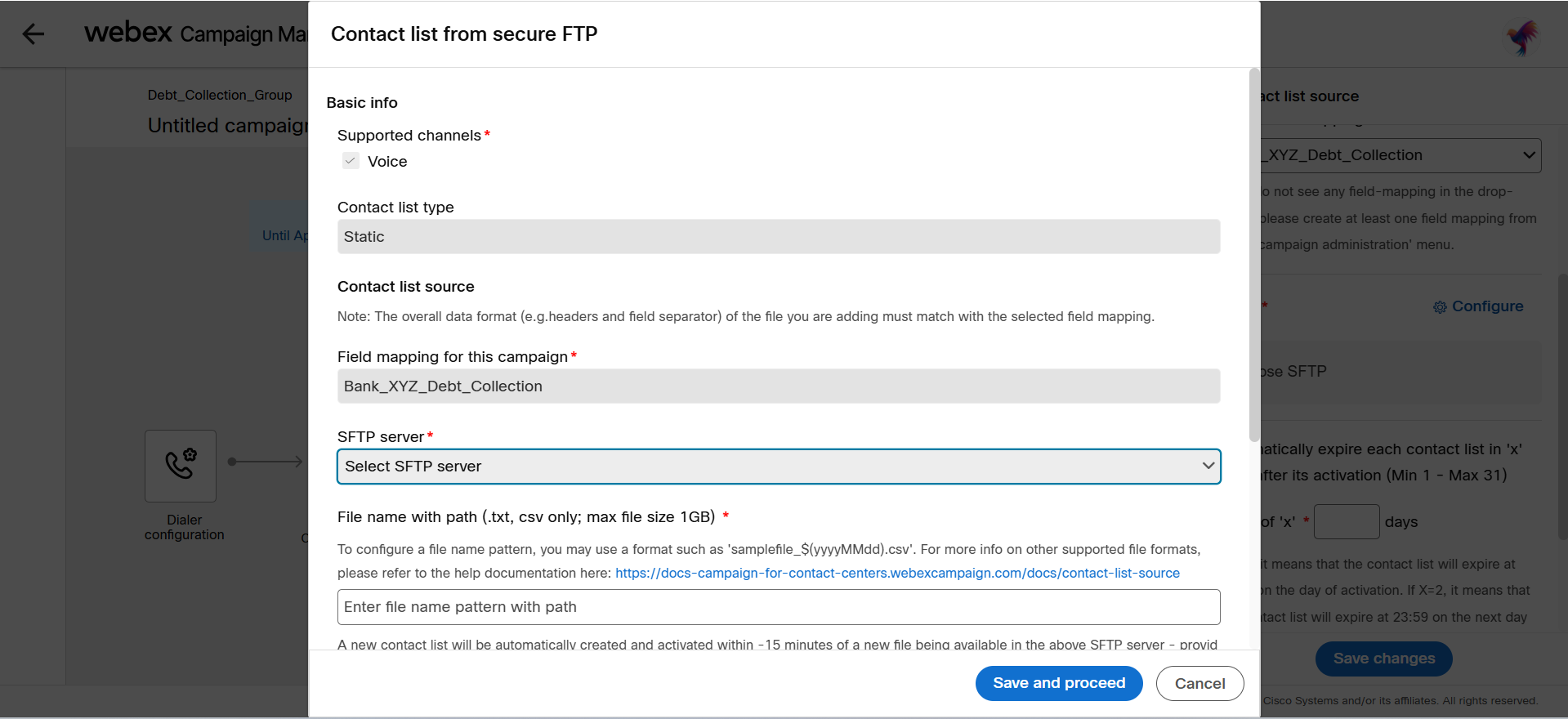Screen dimensions: 1568x719
Task: Open the contact-list-source documentation link
Action: point(897,574)
